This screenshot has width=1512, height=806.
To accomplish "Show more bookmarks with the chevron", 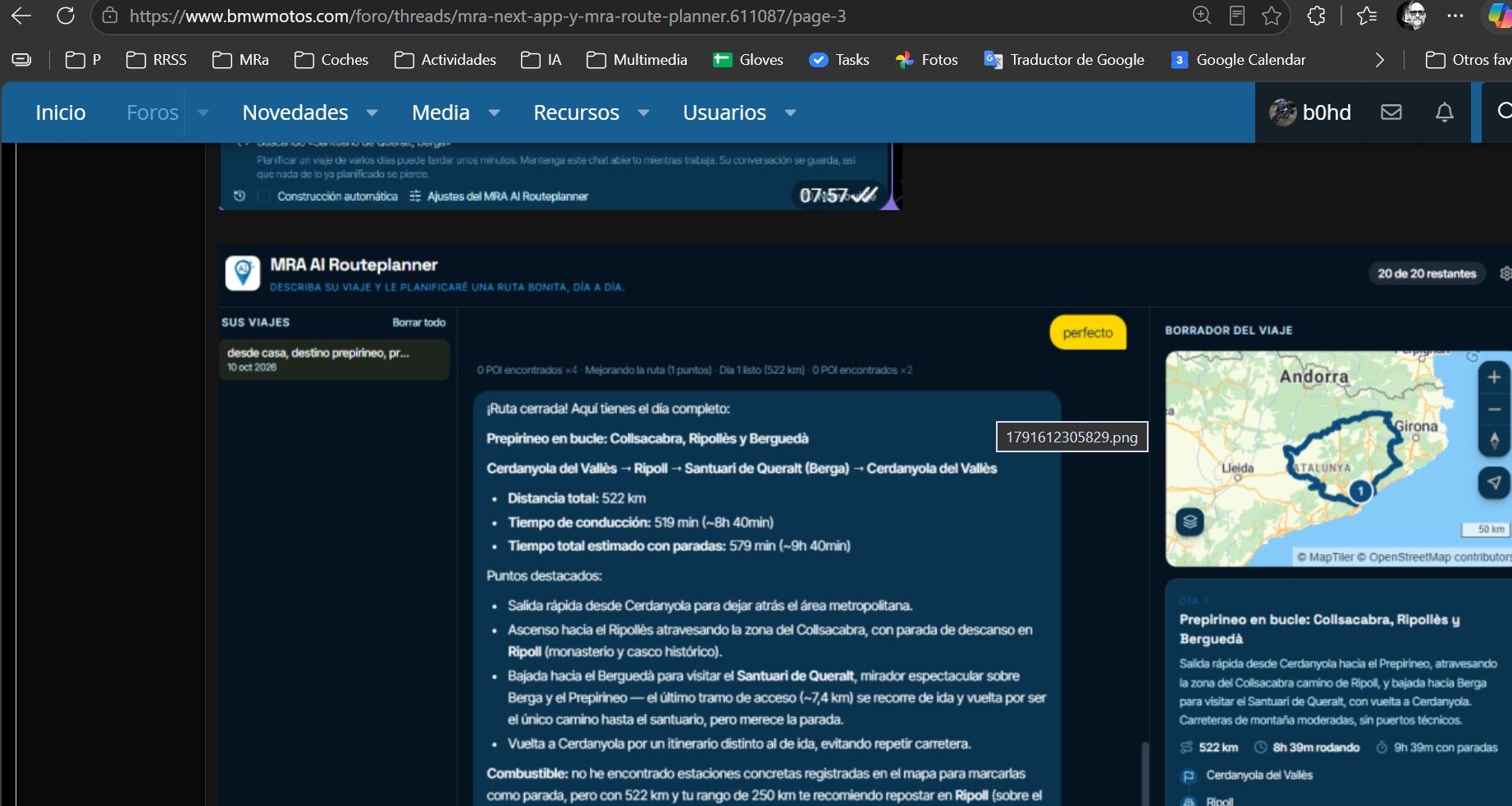I will tap(1380, 60).
